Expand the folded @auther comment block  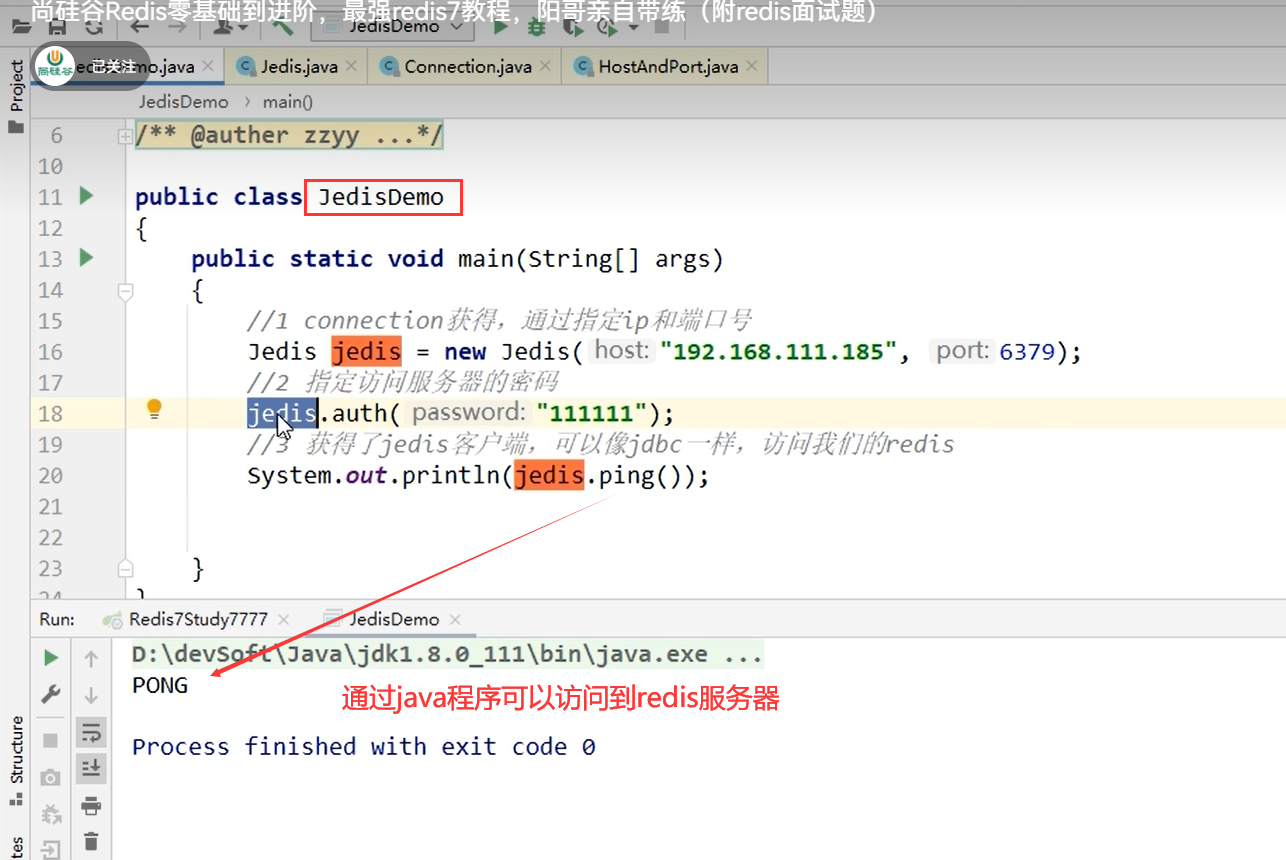tap(125, 135)
